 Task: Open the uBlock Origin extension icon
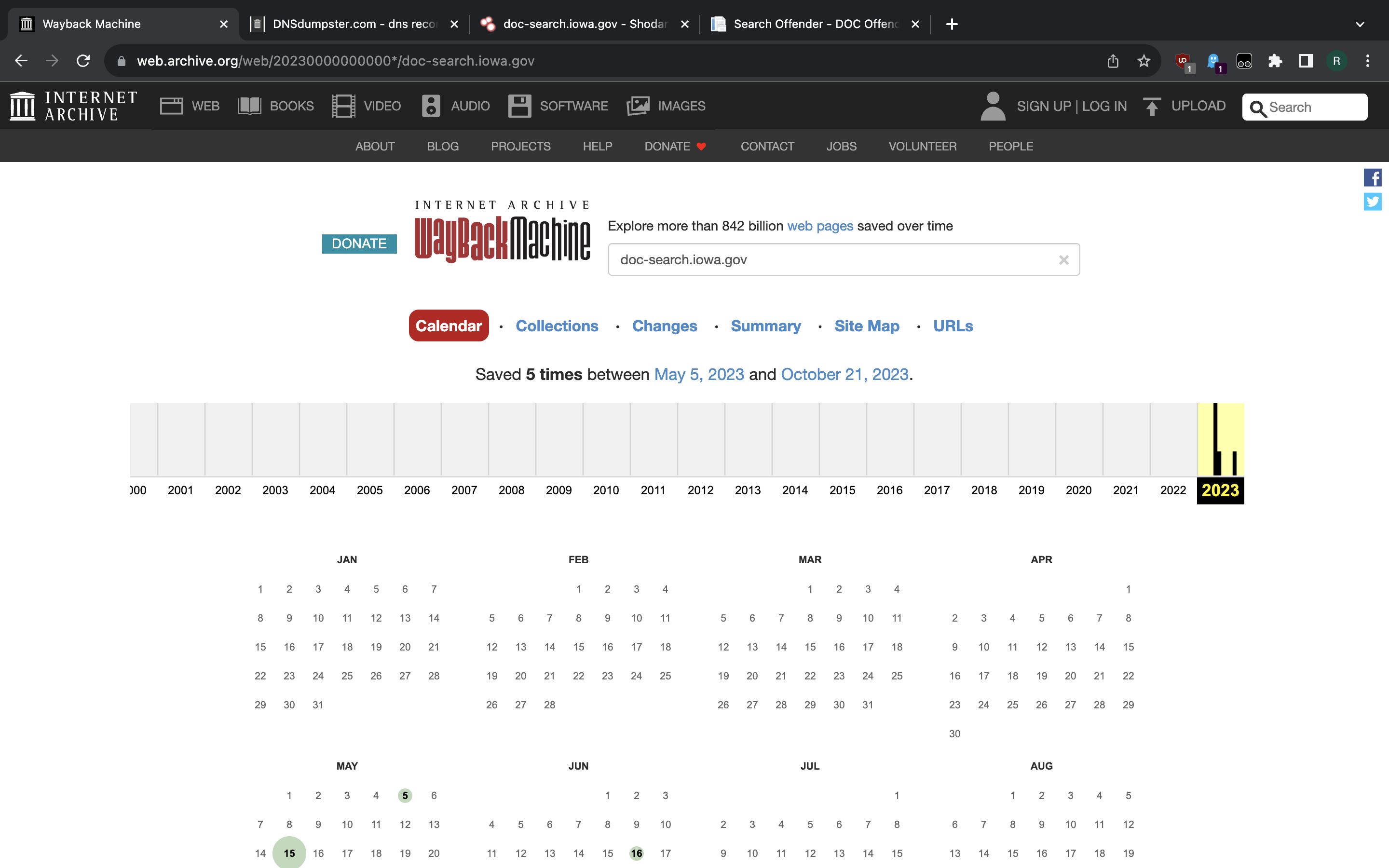[x=1184, y=62]
